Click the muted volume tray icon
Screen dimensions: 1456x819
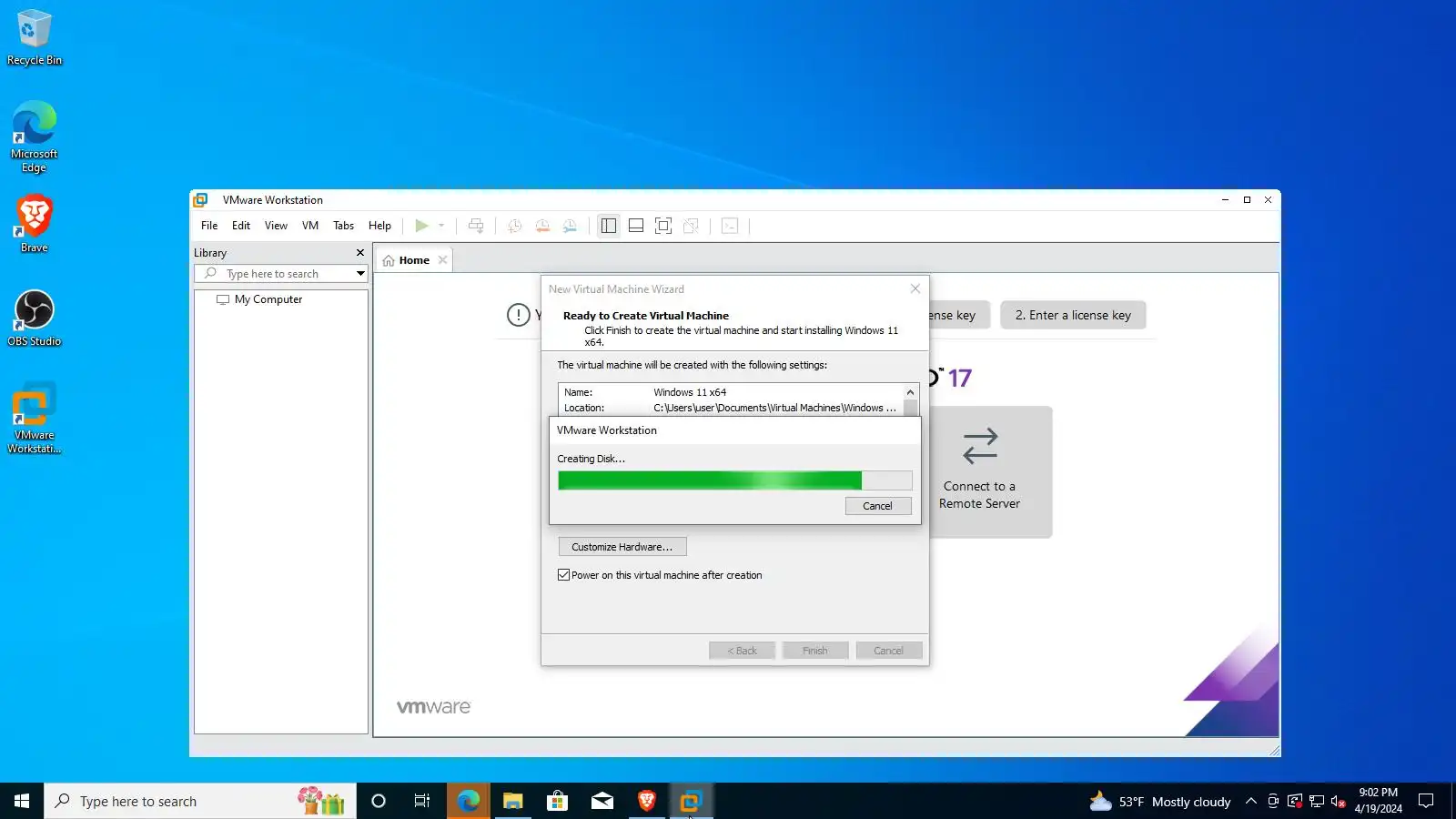[x=1339, y=801]
